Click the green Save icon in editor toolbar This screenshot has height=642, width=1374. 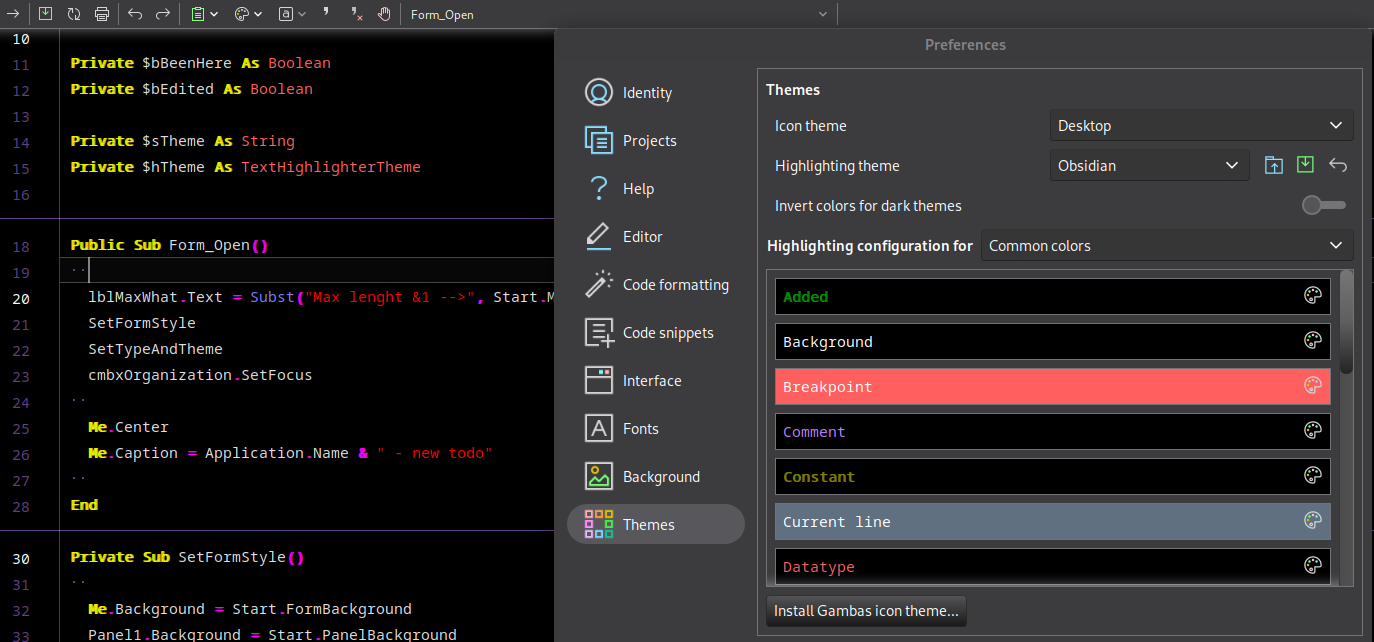coord(45,14)
